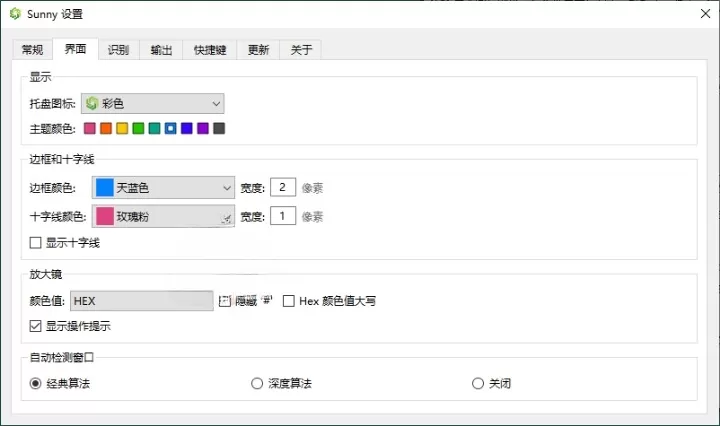
Task: Close the Sunny 设置 window
Action: 705,14
